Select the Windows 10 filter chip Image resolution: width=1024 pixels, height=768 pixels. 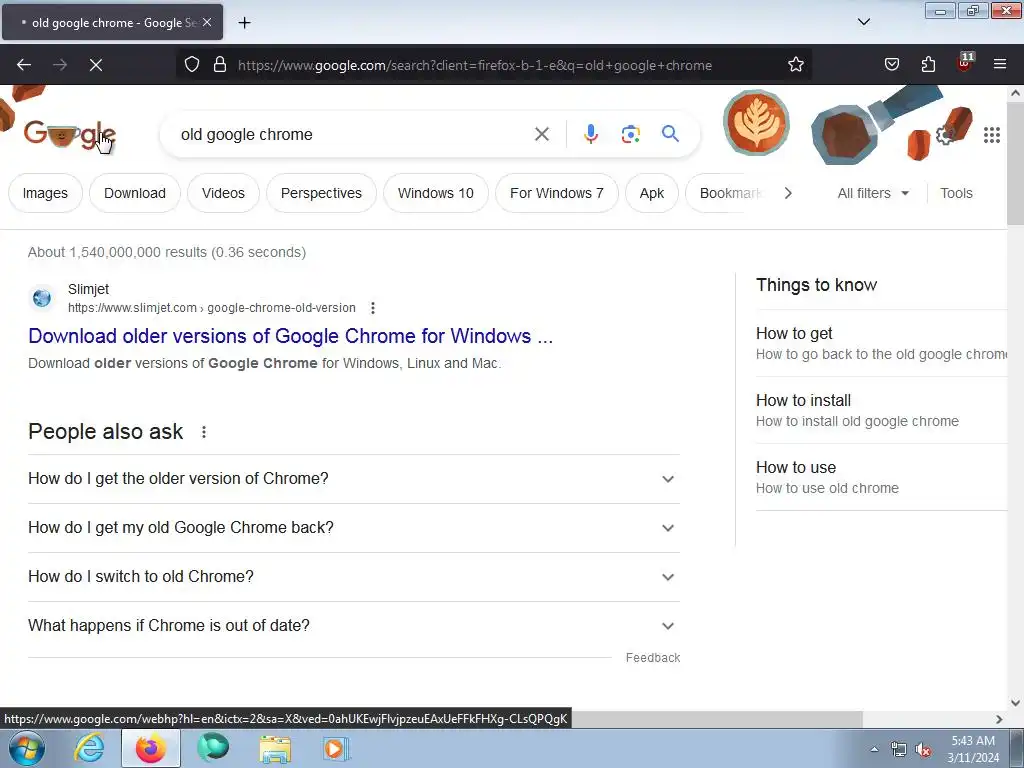coord(436,193)
